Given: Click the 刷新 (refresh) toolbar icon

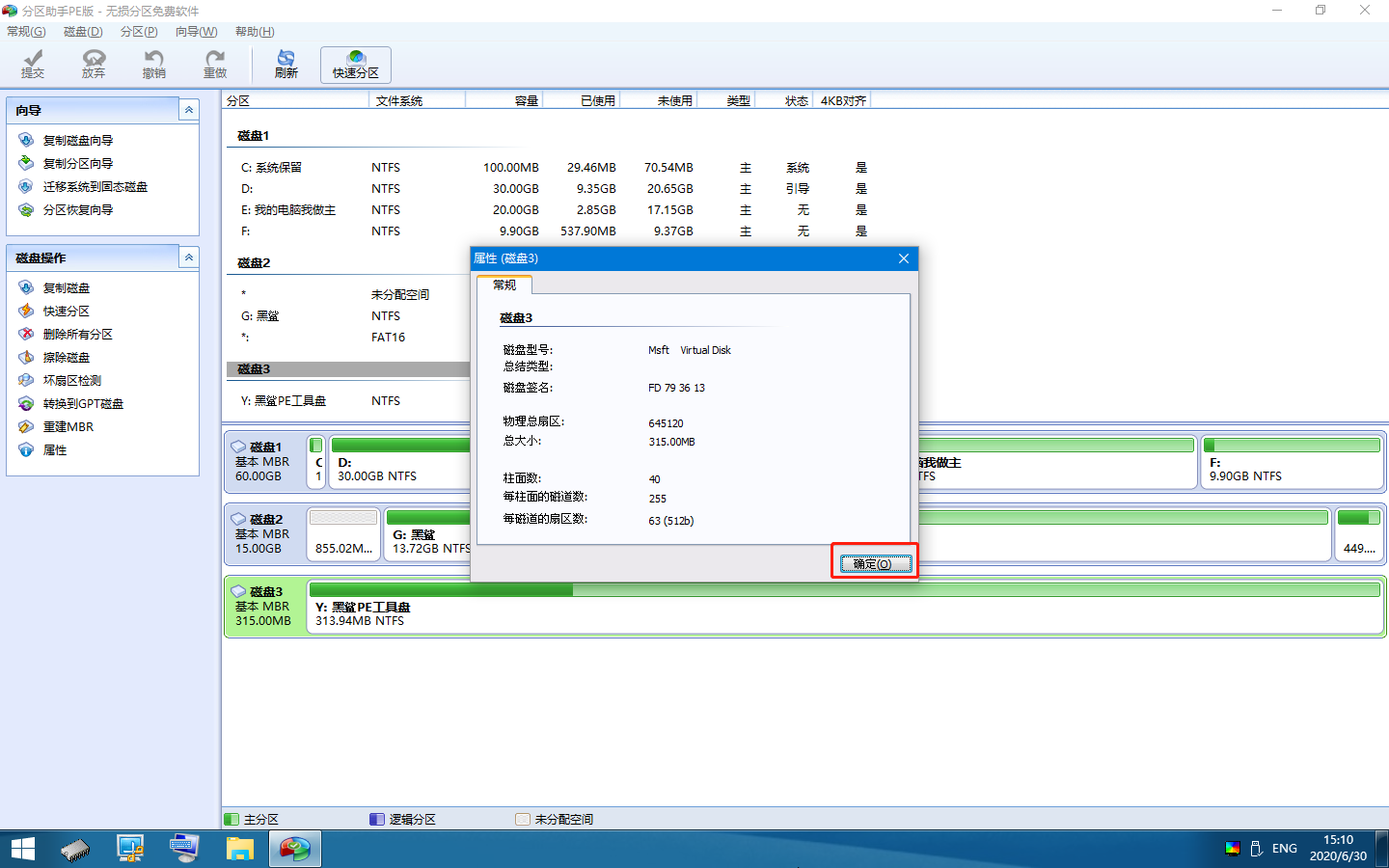Looking at the screenshot, I should [286, 65].
